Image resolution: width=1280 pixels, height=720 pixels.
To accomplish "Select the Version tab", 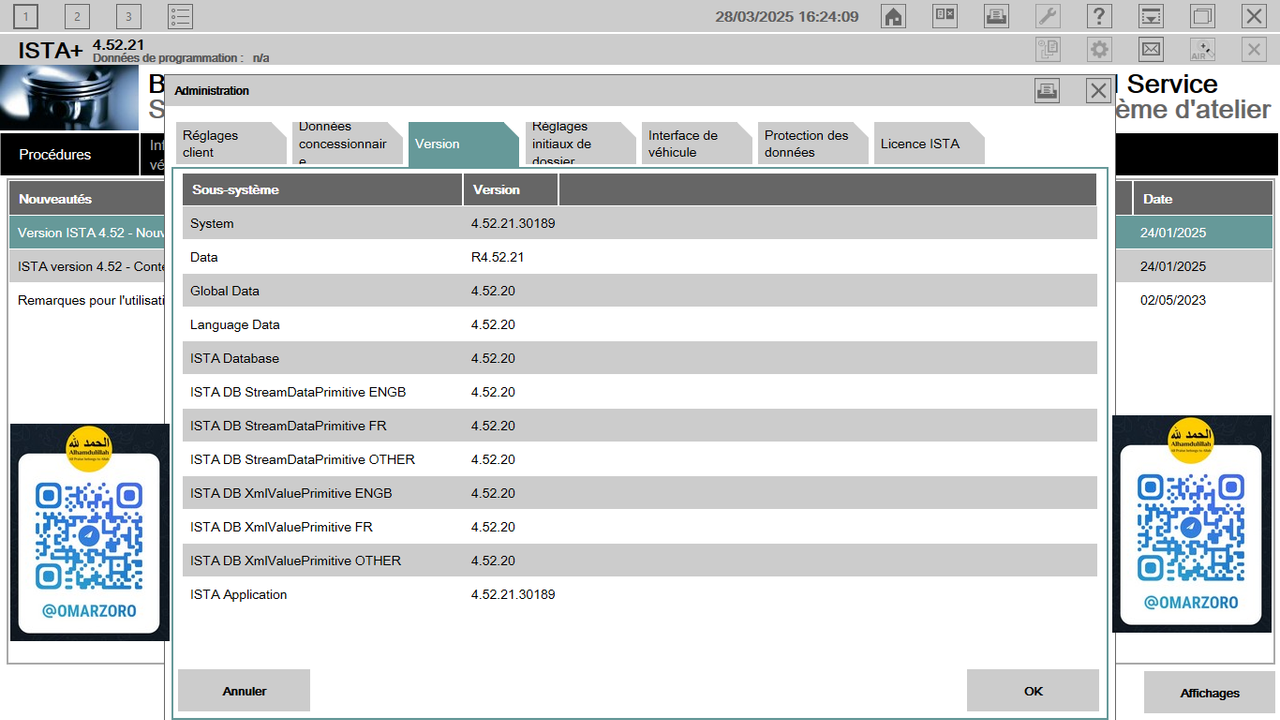I will (x=463, y=143).
